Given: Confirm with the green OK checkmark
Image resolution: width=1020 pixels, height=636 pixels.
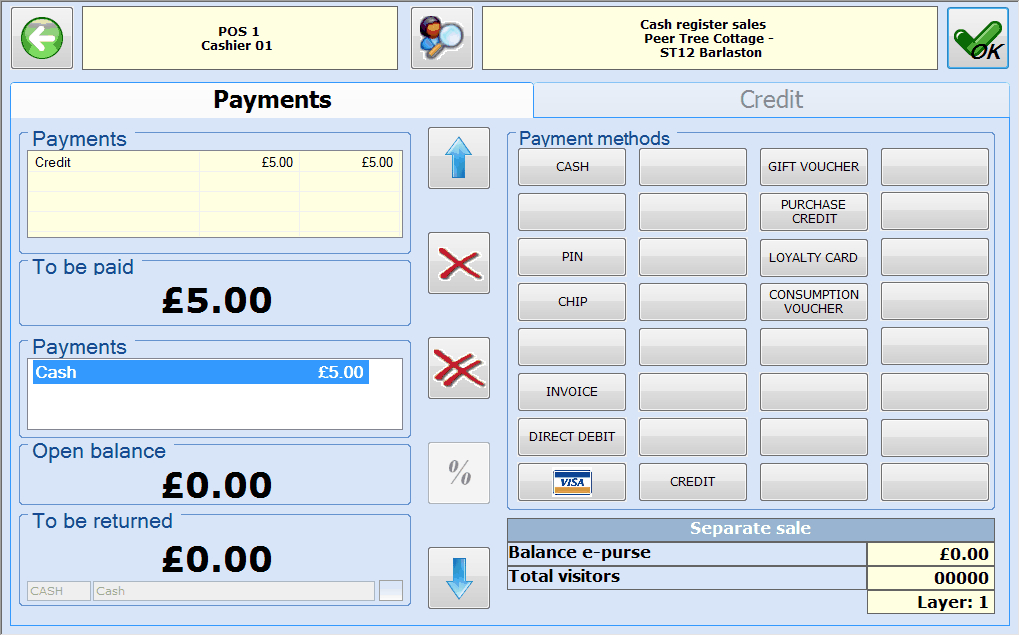Looking at the screenshot, I should (977, 39).
